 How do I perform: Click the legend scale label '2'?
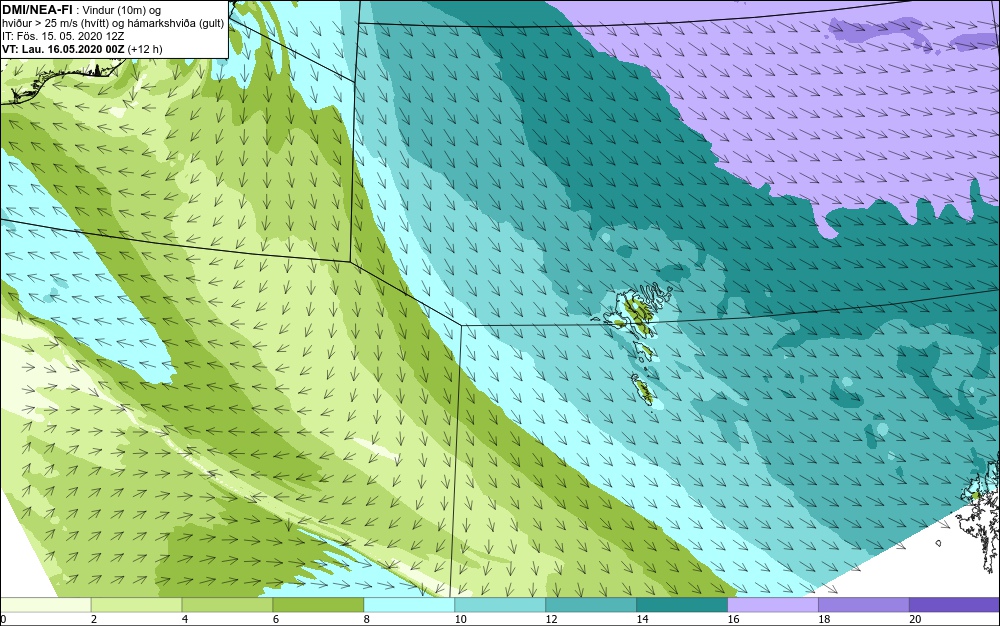[x=94, y=619]
